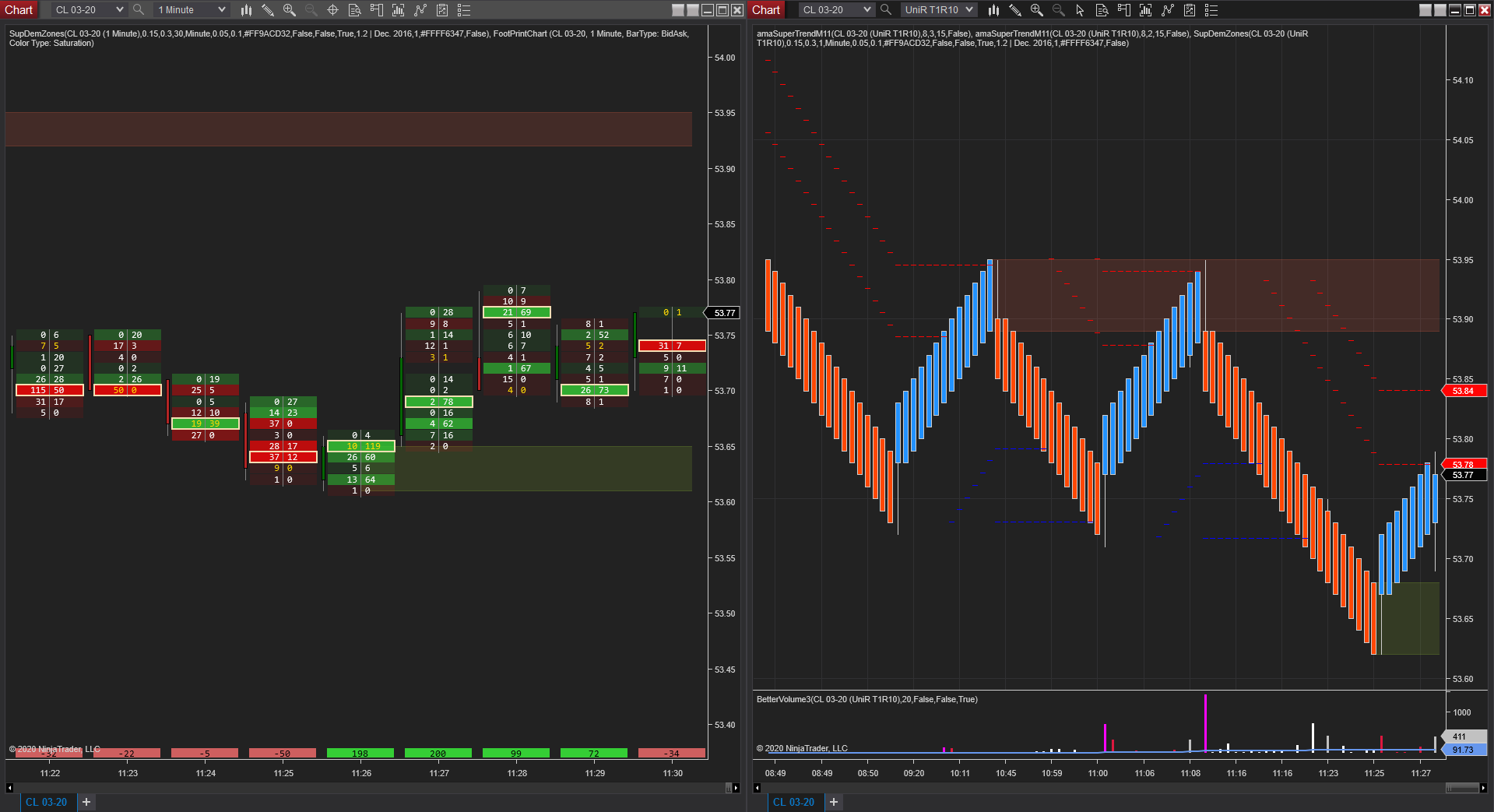Click the report-page icon in left chart toolbar
Viewport: 1494px width, 812px height.
(442, 10)
